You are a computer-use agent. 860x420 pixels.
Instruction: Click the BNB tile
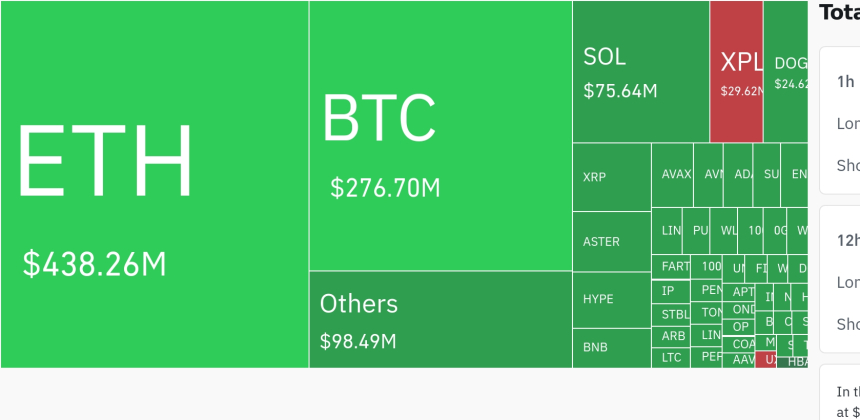pos(611,347)
